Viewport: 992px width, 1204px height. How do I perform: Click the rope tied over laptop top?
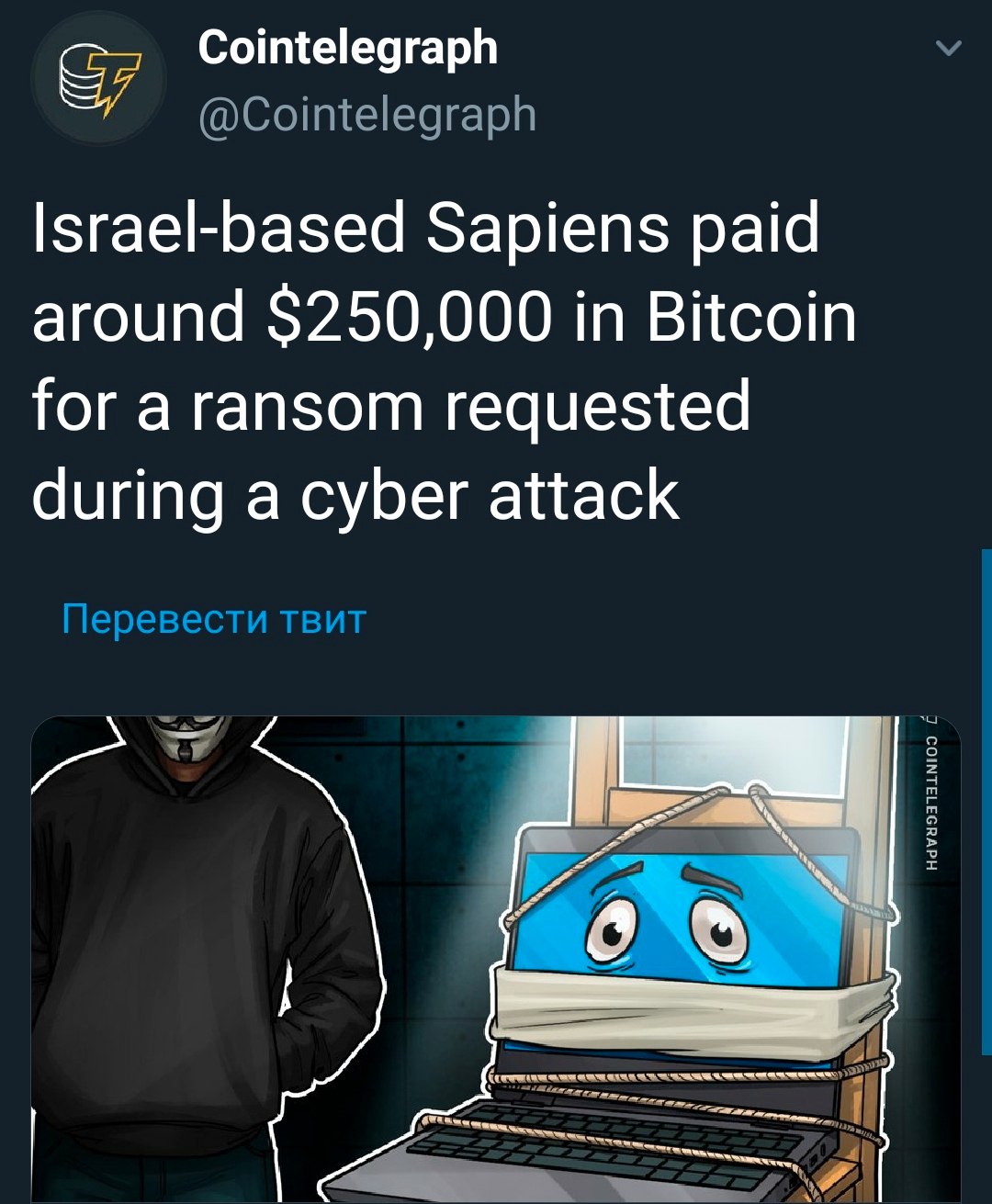click(x=698, y=845)
